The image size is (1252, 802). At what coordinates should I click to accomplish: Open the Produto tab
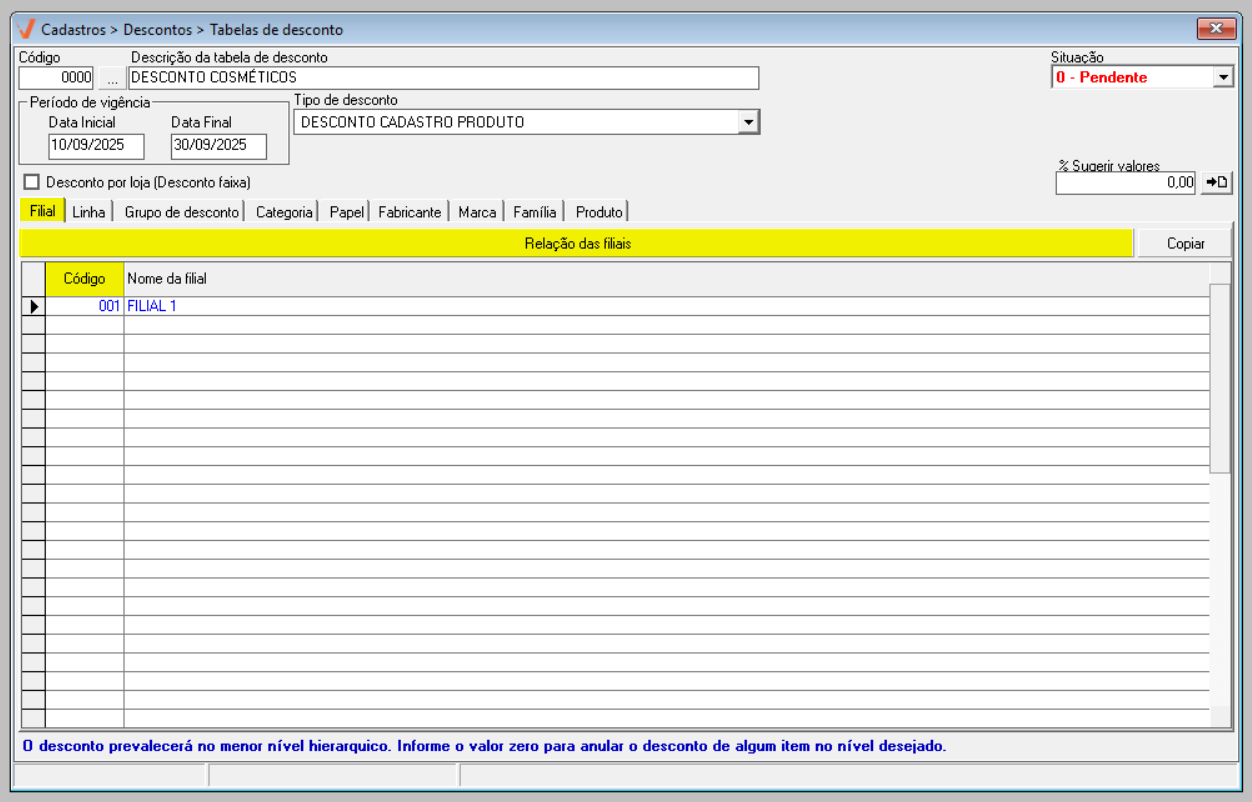pyautogui.click(x=599, y=212)
